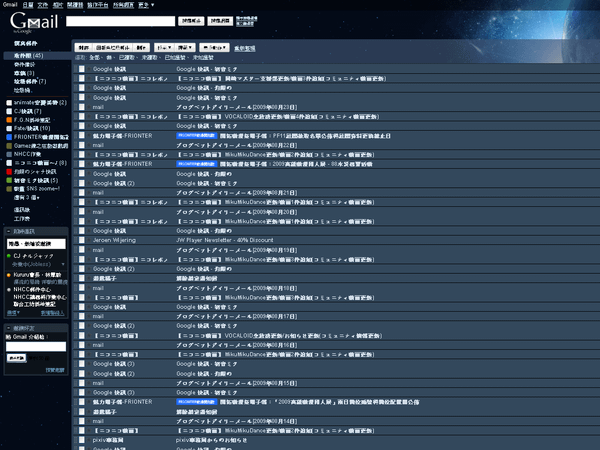Tick the checkbox for pixiv message
The image size is (600, 450).
pos(82,440)
